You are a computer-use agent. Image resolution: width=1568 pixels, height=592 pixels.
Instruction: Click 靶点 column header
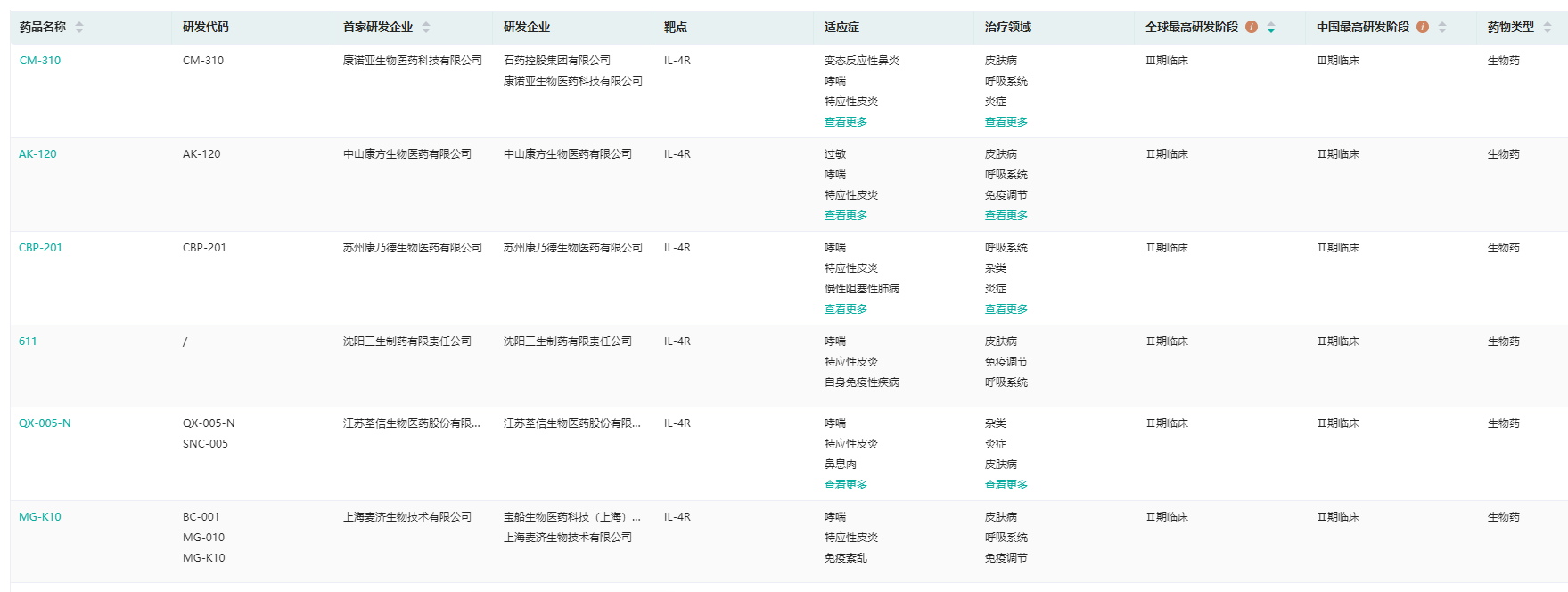[x=676, y=28]
